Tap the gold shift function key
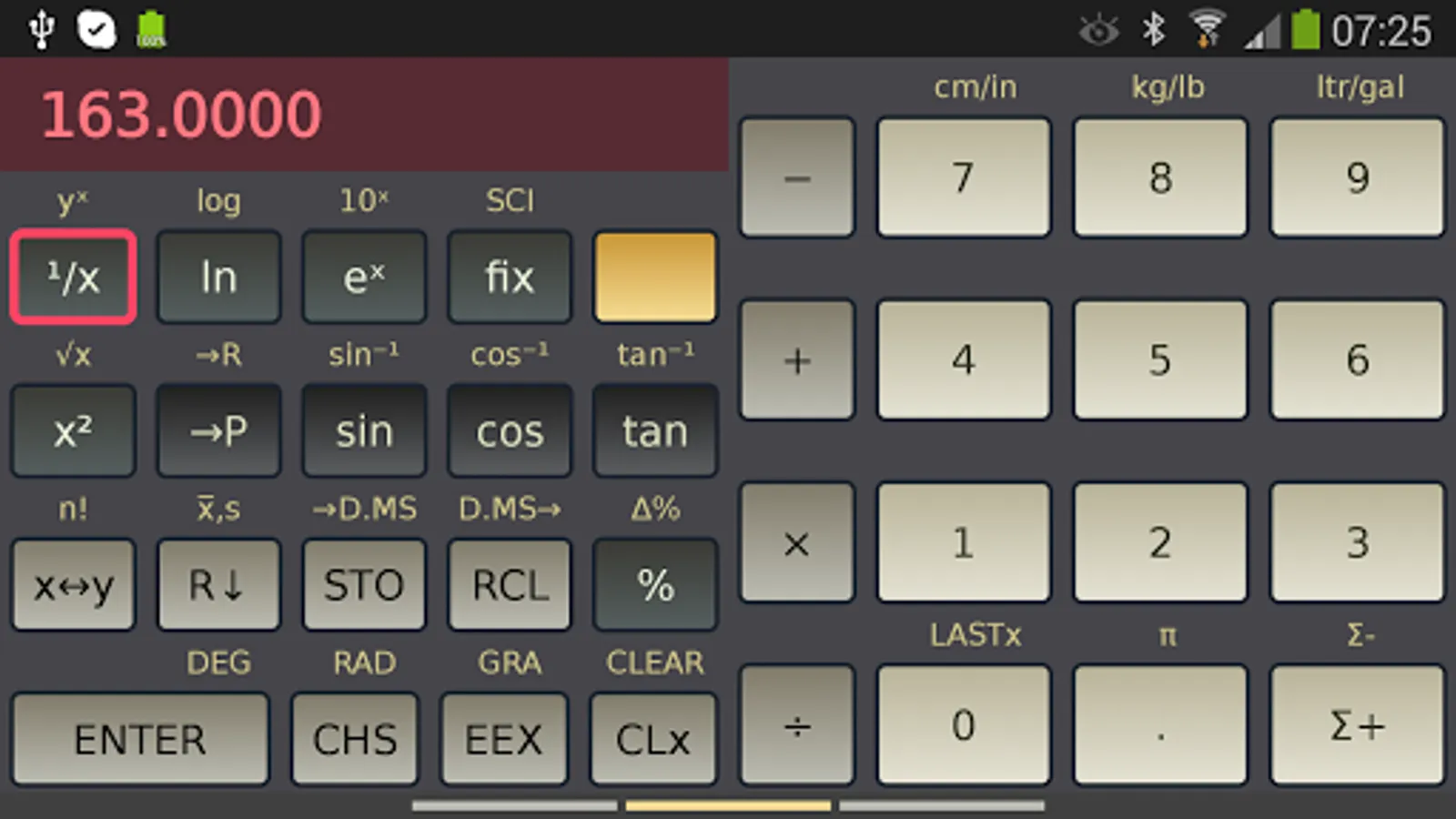 (655, 277)
